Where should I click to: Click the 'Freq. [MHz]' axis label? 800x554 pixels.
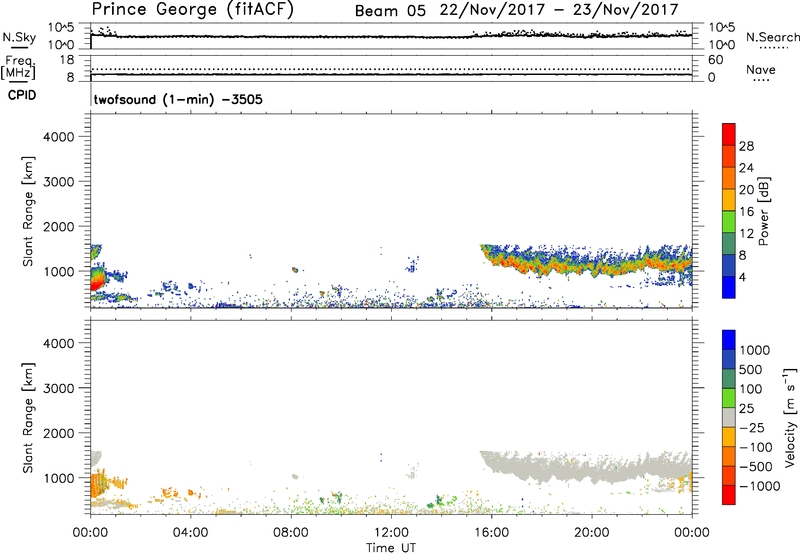(x=19, y=67)
